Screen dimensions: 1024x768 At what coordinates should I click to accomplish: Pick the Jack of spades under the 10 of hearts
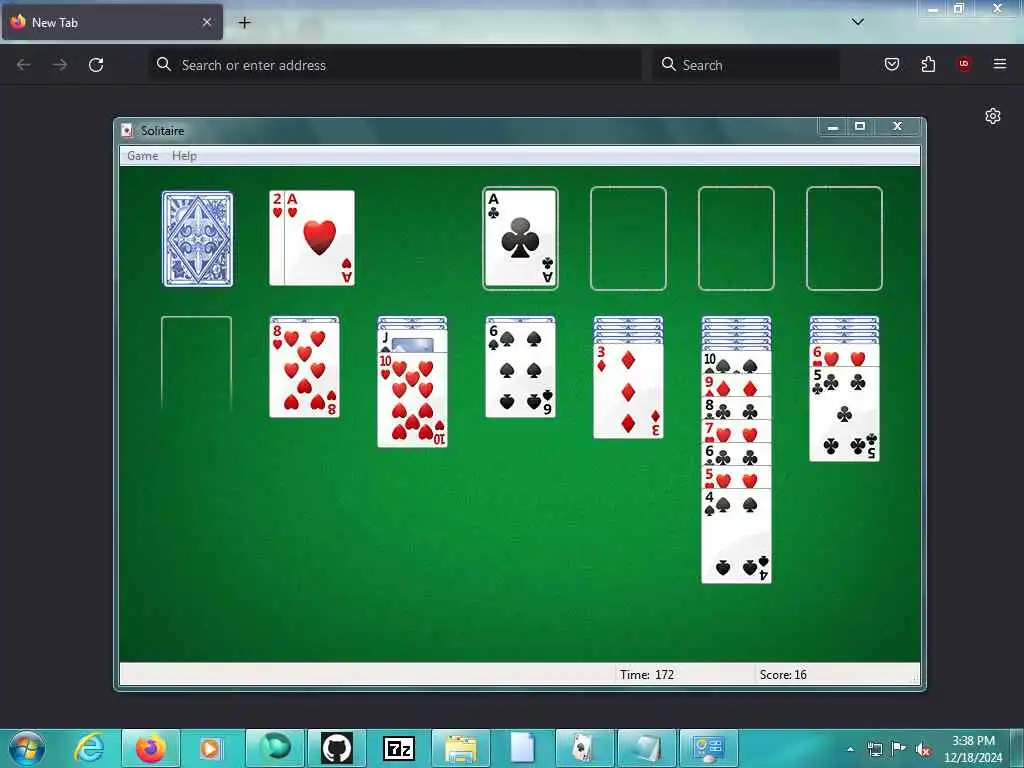[412, 341]
